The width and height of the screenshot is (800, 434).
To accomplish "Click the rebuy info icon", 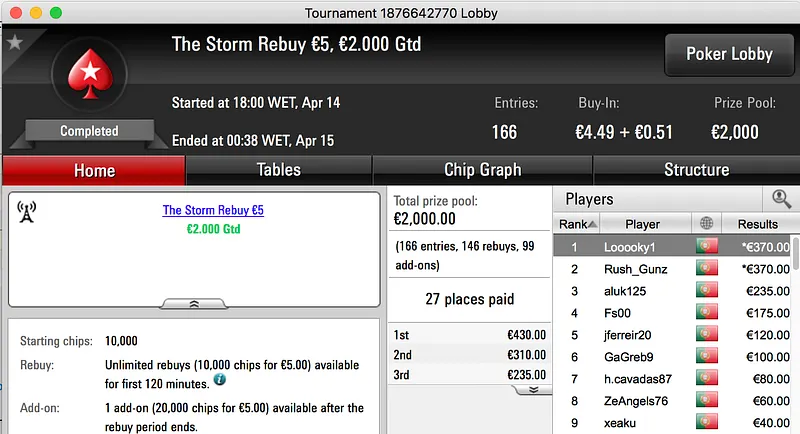I will pyautogui.click(x=219, y=380).
